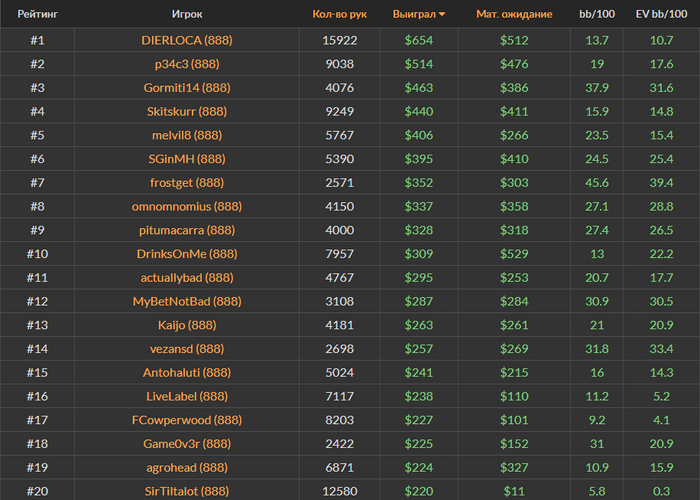The width and height of the screenshot is (700, 500).
Task: Select rank cell #10
Action: tap(38, 254)
